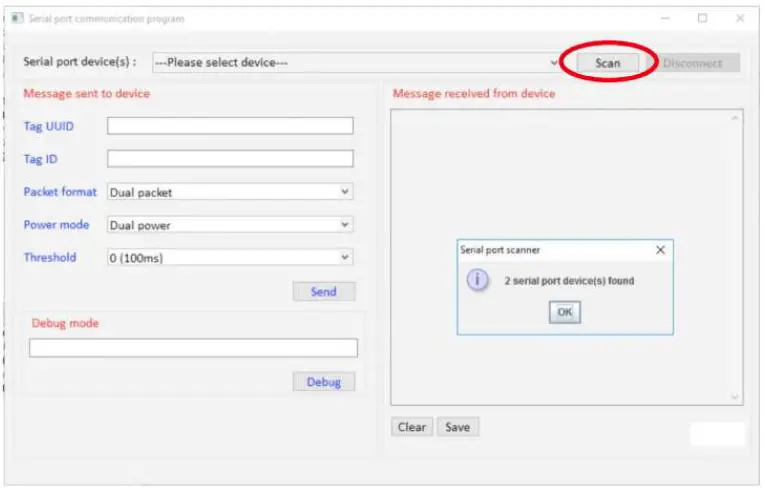Open the serial port device dropdown
This screenshot has height=488, width=765.
(x=356, y=63)
